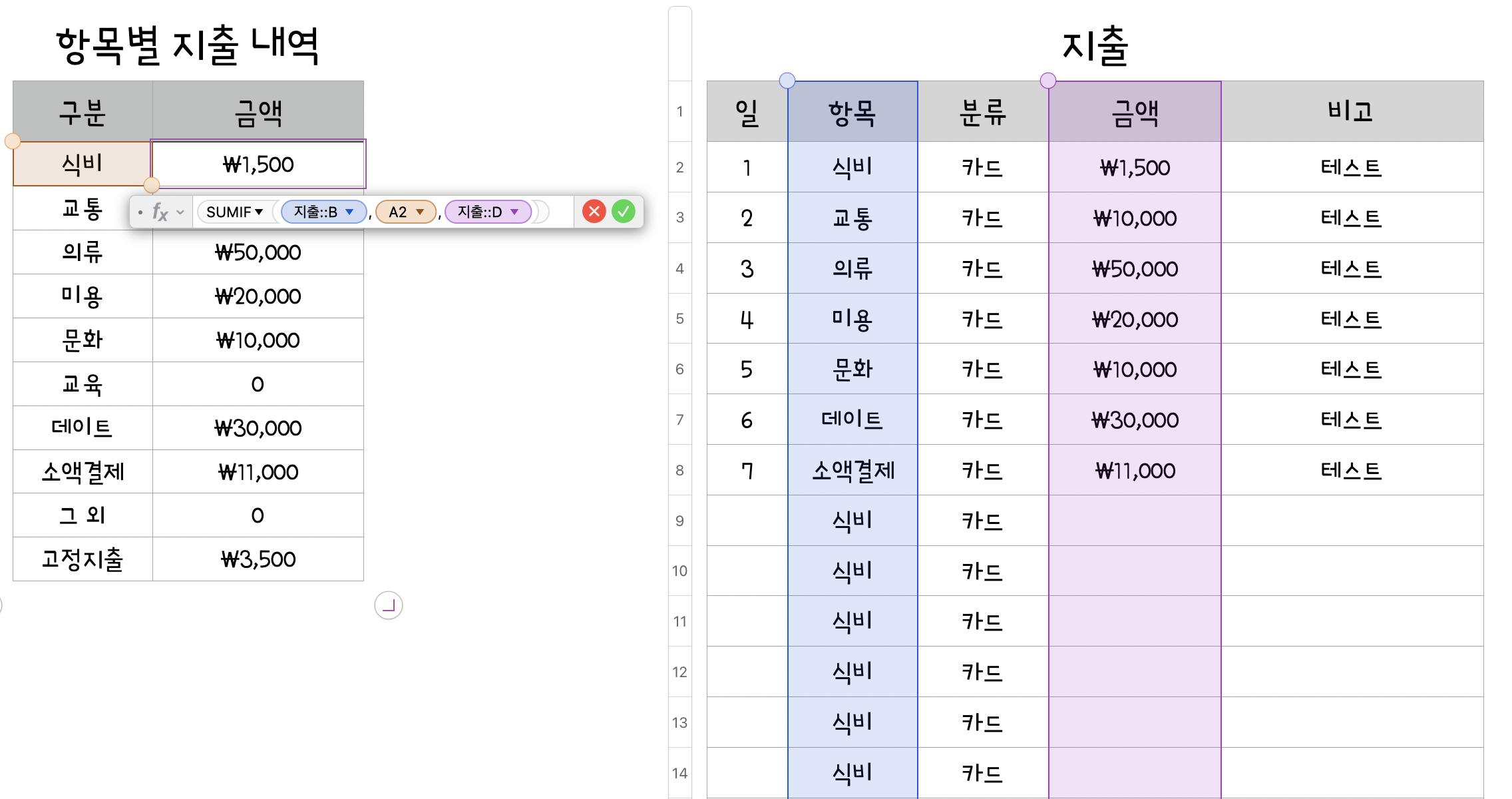Viewport: 1512px width, 799px height.
Task: Accept the formula with green checkmark
Action: tap(624, 212)
